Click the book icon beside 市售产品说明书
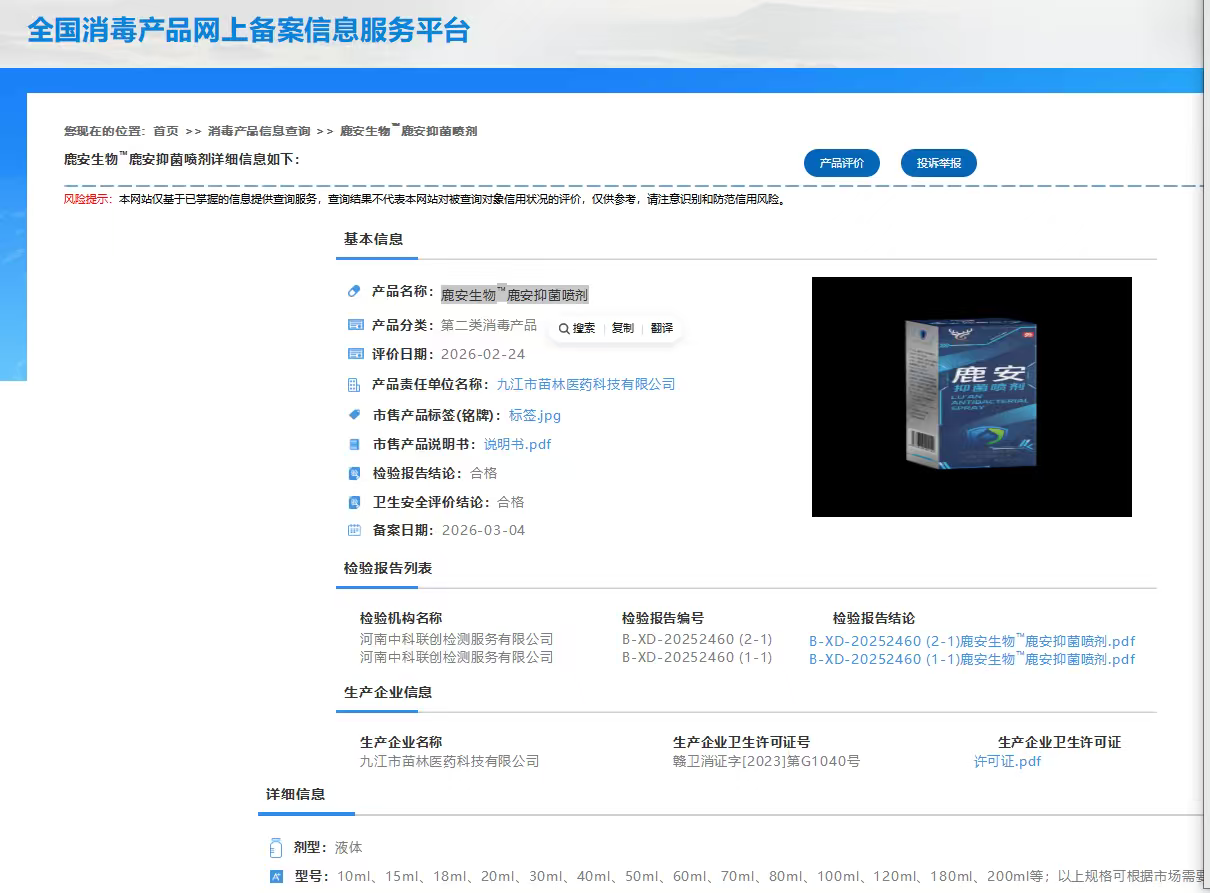The height and width of the screenshot is (893, 1210). [354, 444]
